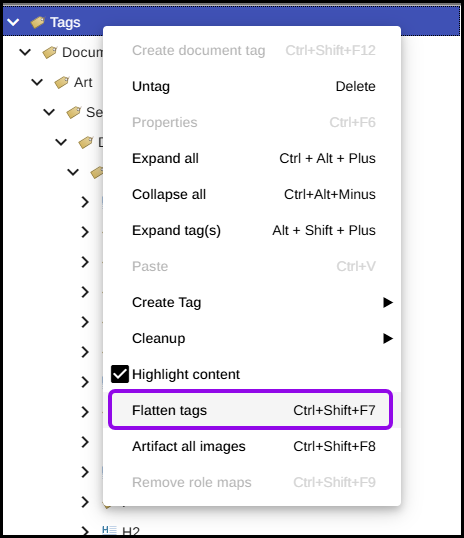Screen dimensions: 464x538
Task: Select the Art tree item label
Action: (x=83, y=82)
